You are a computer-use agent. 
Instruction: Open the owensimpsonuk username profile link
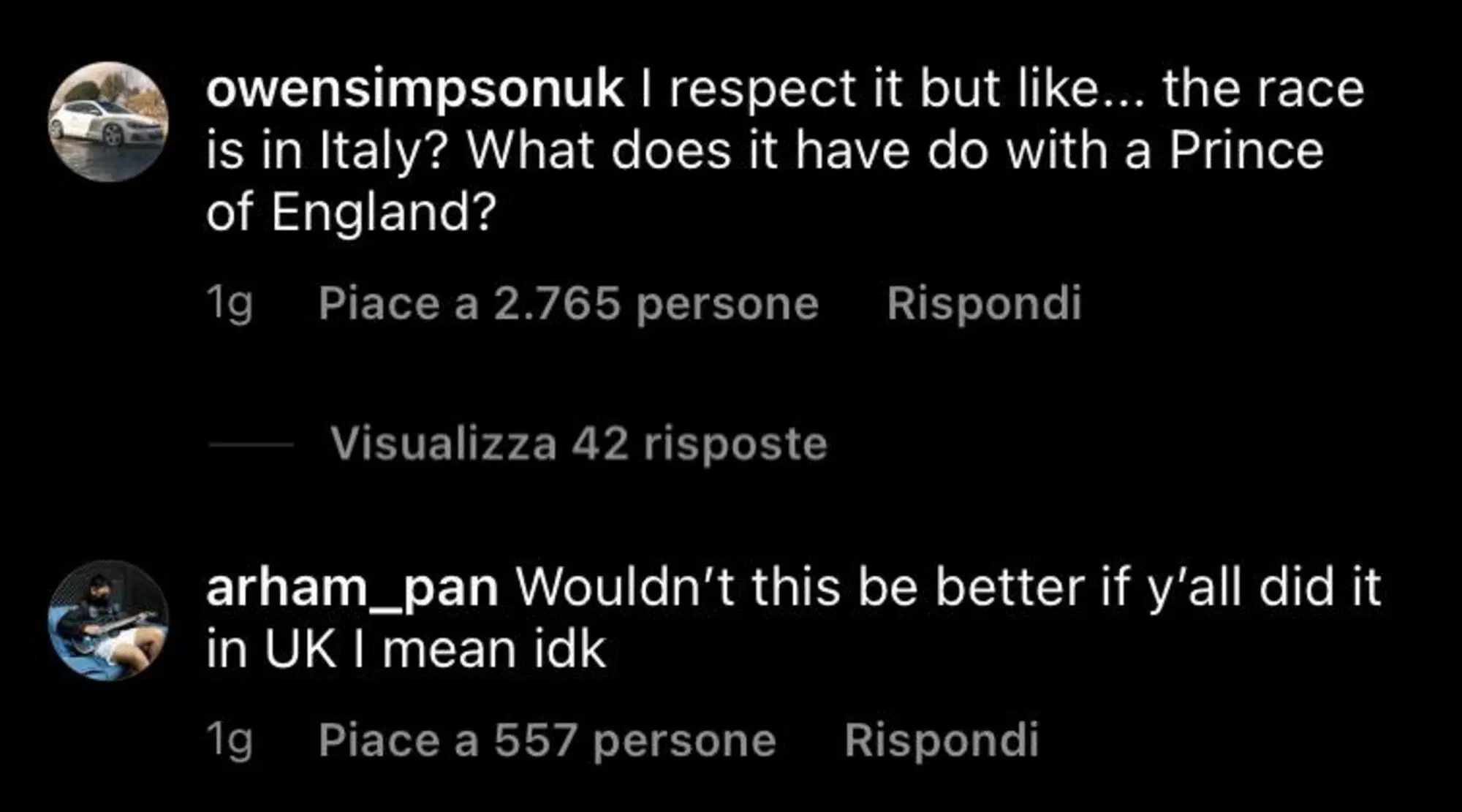pyautogui.click(x=414, y=89)
